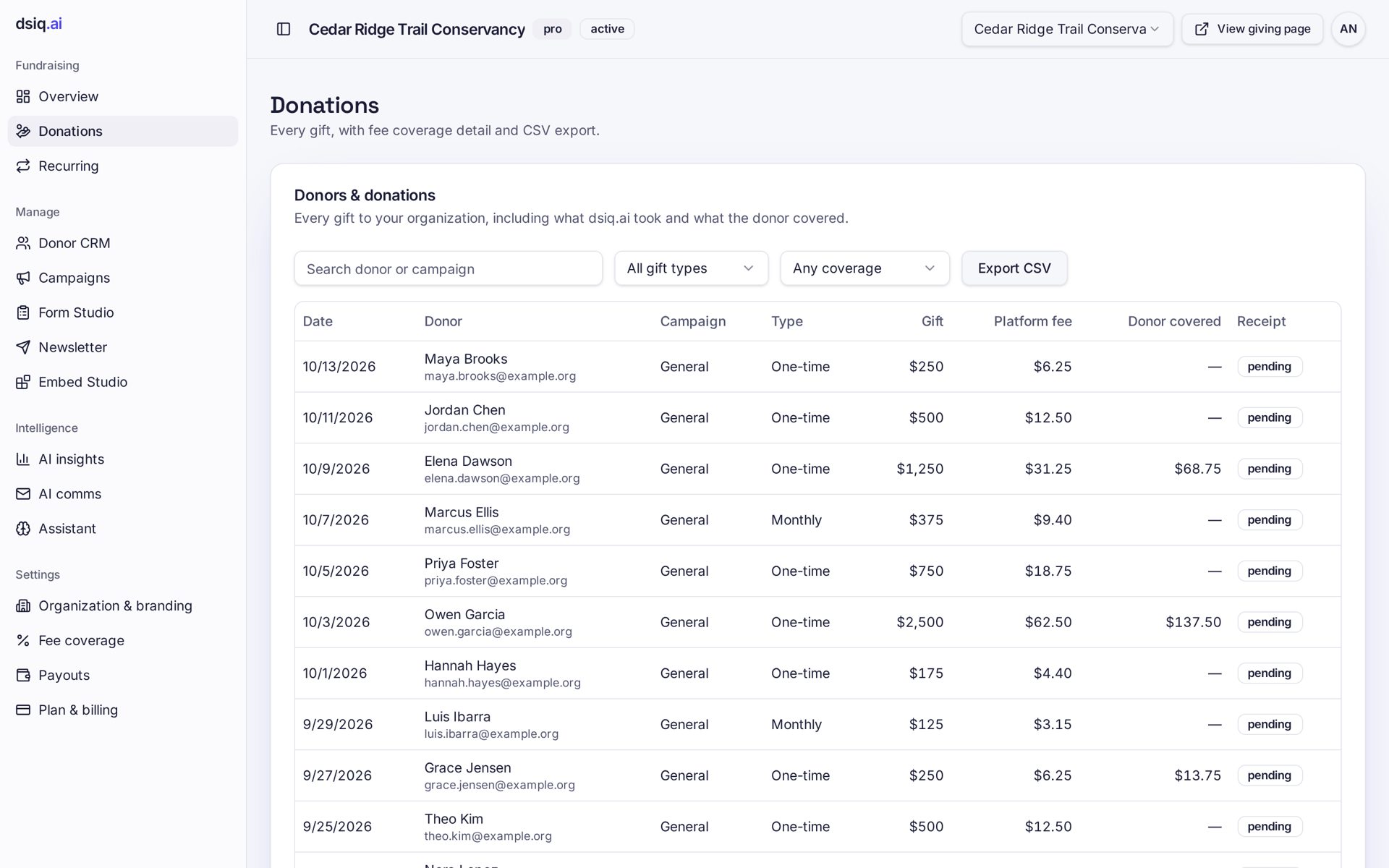Open the Cedar Ridge Trail organization switcher

1067,29
